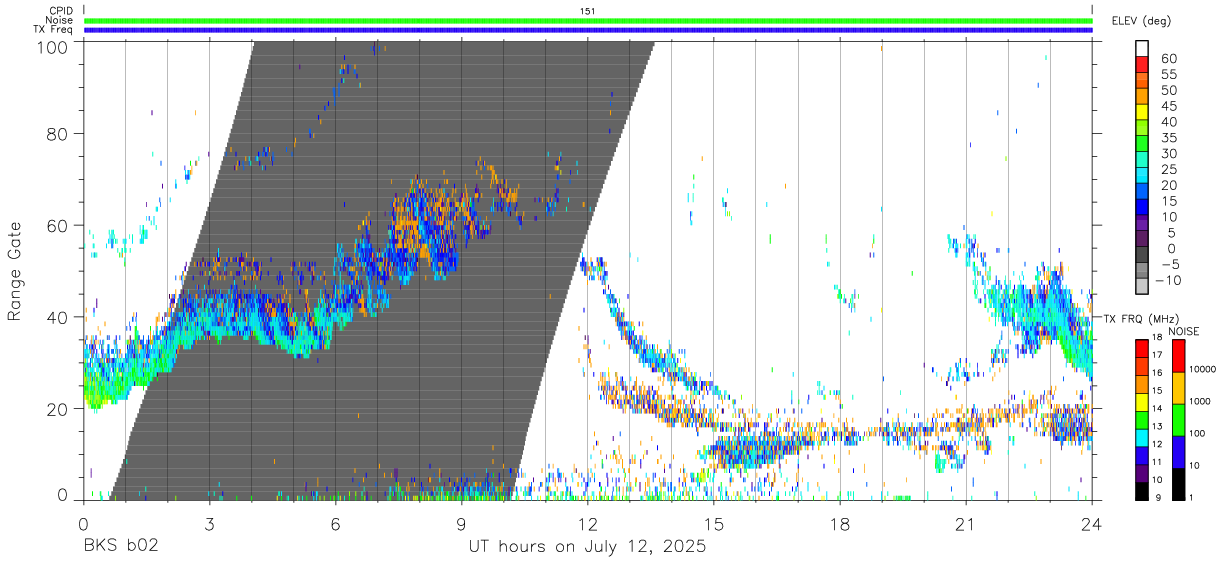Click UT hour tick label 12
The height and width of the screenshot is (567, 1228).
(588, 524)
